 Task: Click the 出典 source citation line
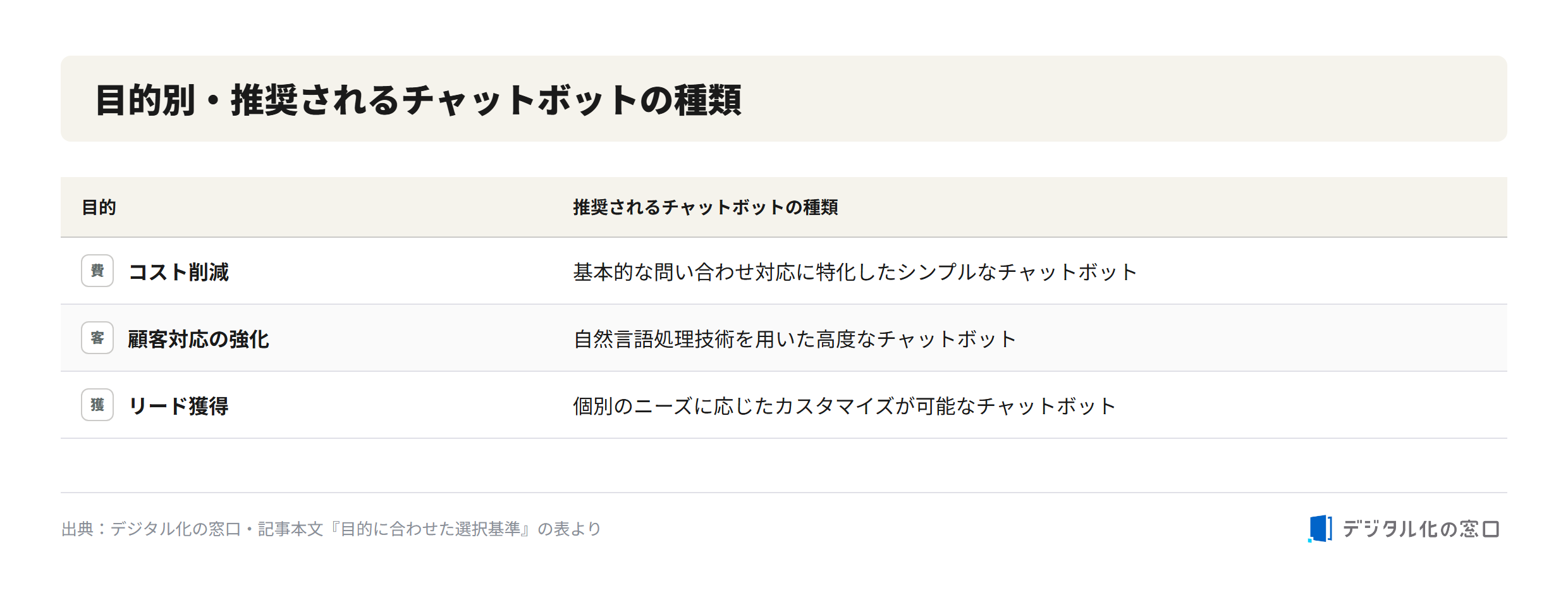pyautogui.click(x=331, y=529)
